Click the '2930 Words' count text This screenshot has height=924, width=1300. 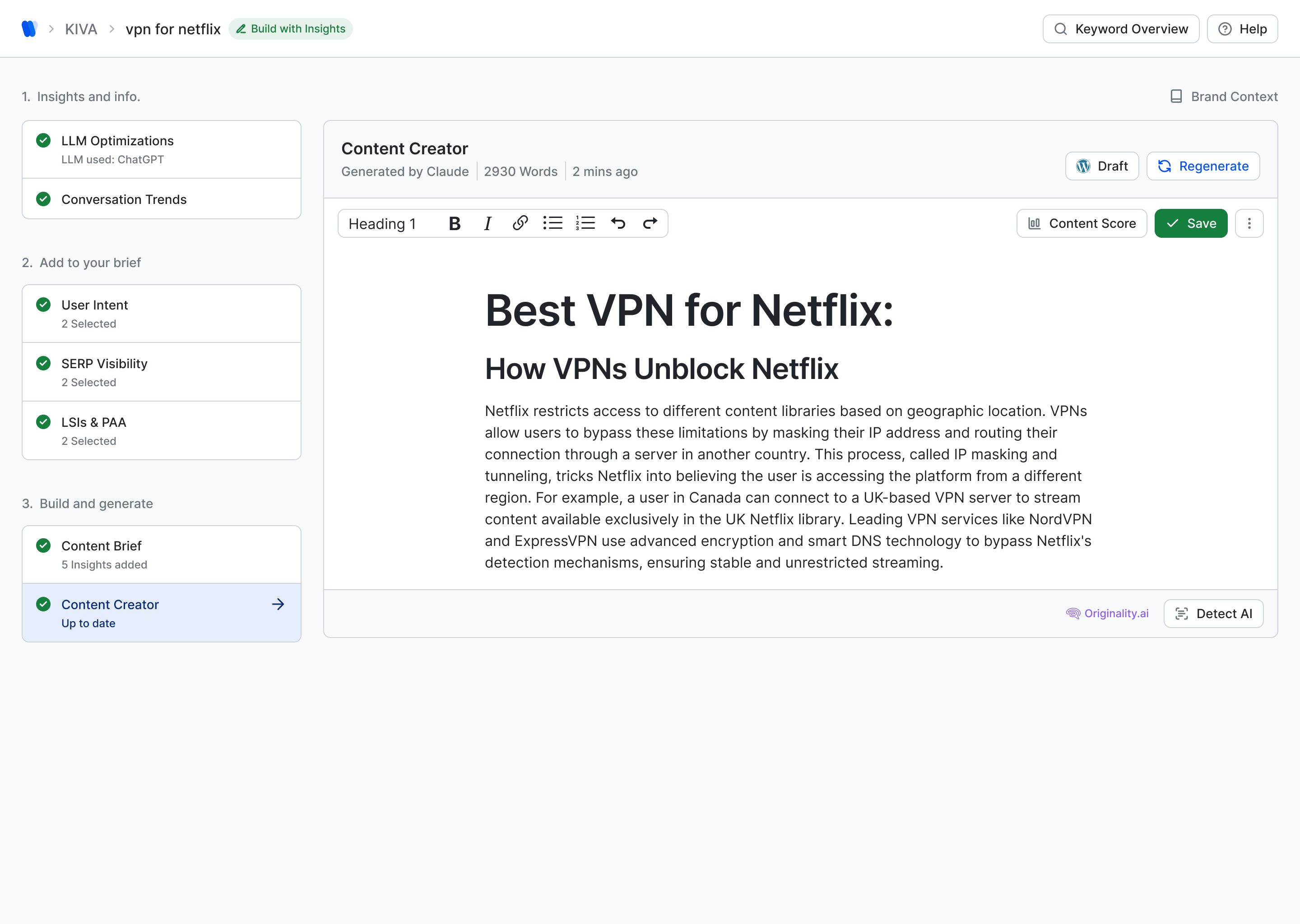point(521,171)
